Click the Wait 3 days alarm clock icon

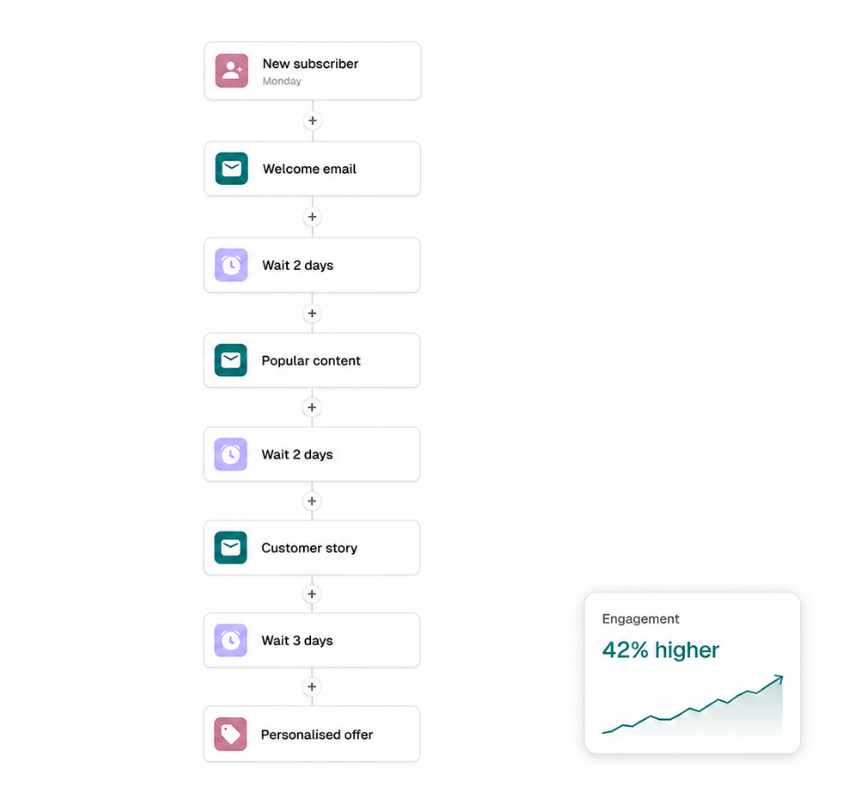[230, 640]
